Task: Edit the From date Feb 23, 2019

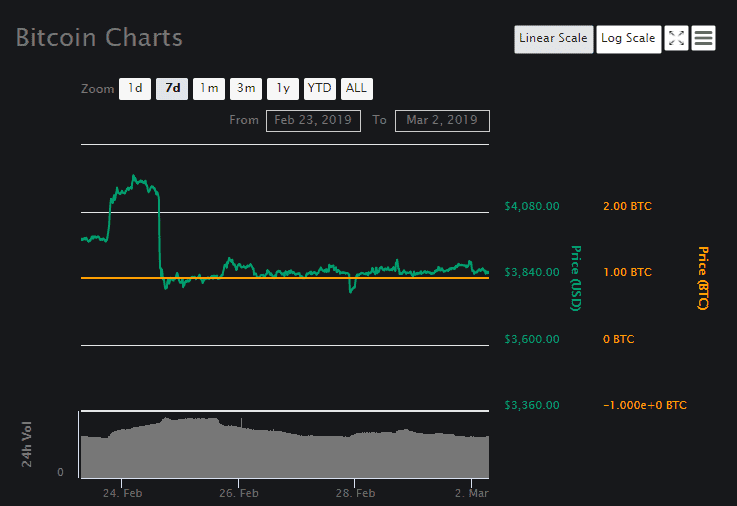Action: (314, 121)
